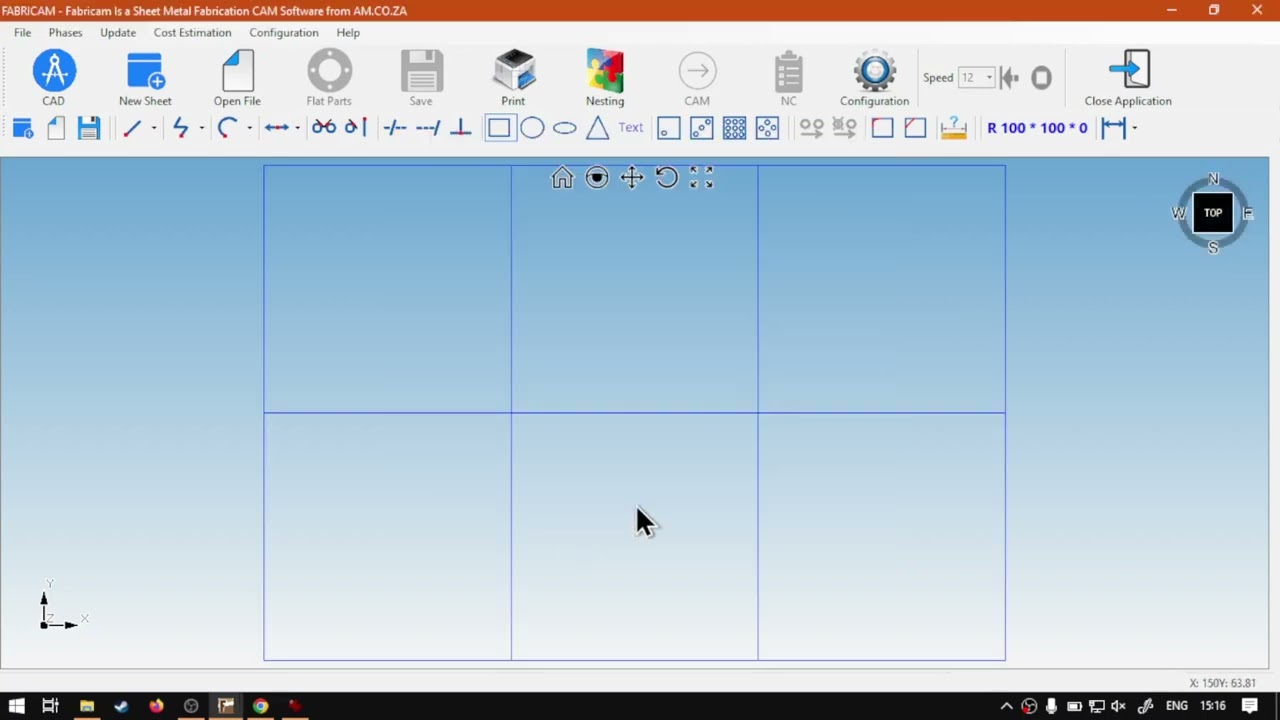Click the Open File button

(237, 78)
